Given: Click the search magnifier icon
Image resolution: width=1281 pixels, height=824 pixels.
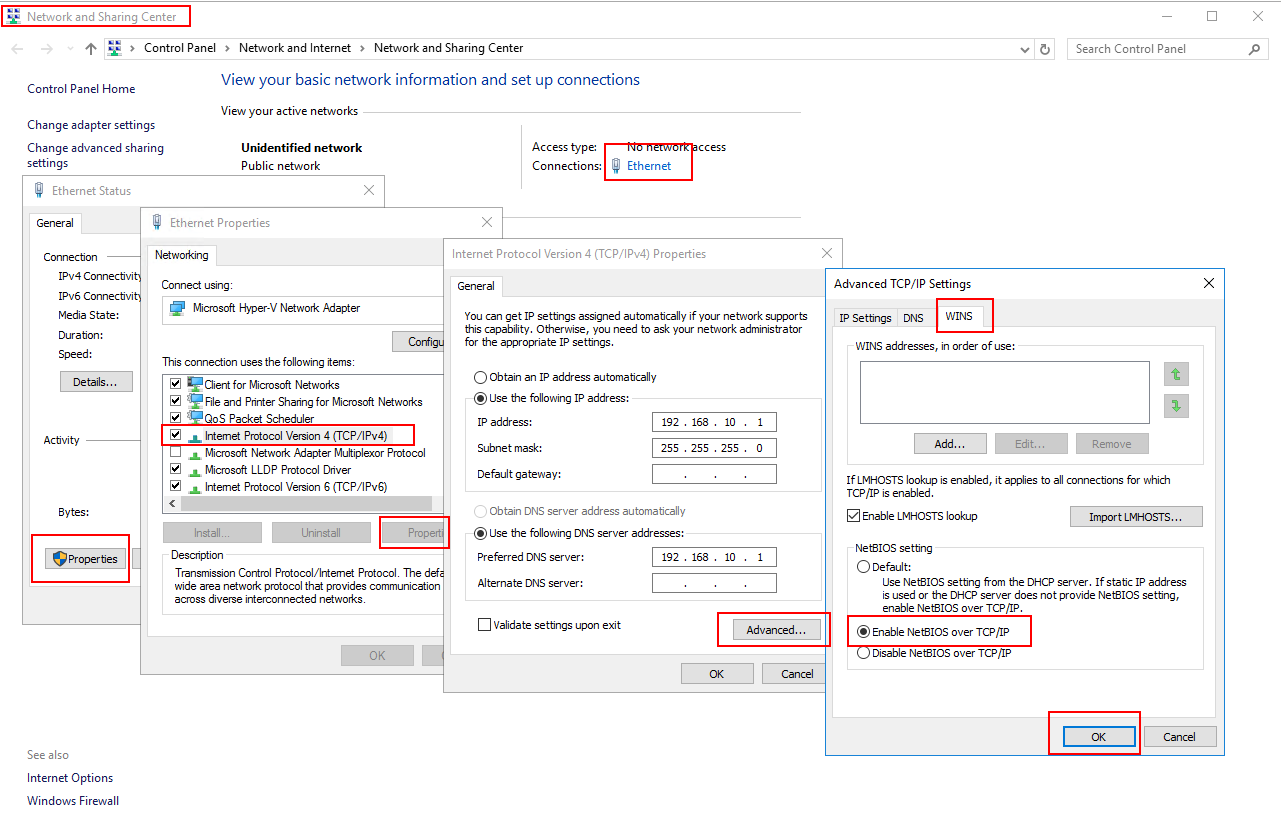Looking at the screenshot, I should point(1254,49).
